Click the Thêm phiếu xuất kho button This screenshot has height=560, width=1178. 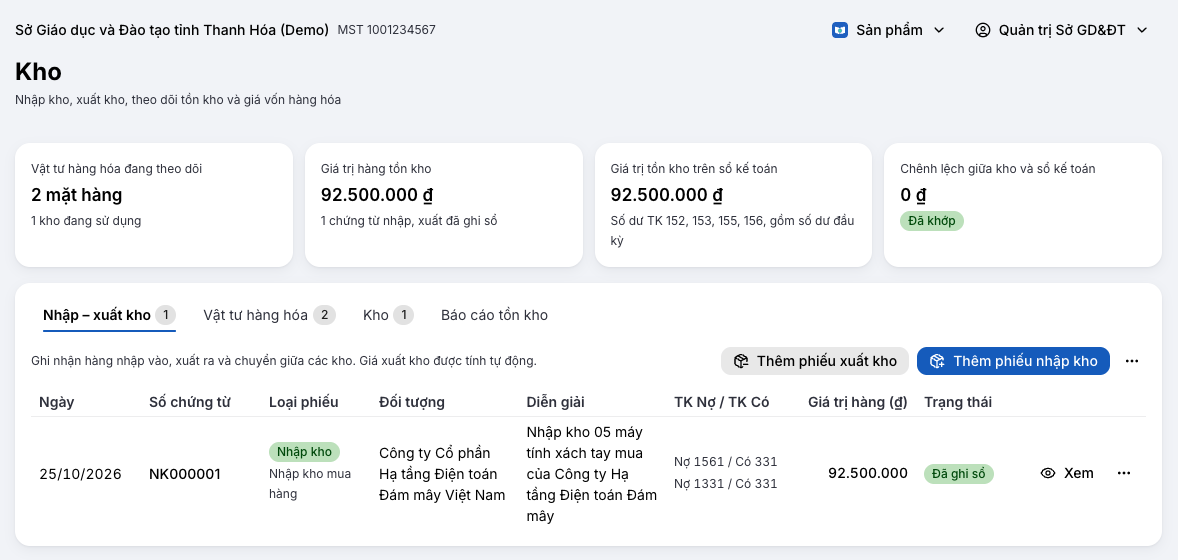pyautogui.click(x=814, y=361)
